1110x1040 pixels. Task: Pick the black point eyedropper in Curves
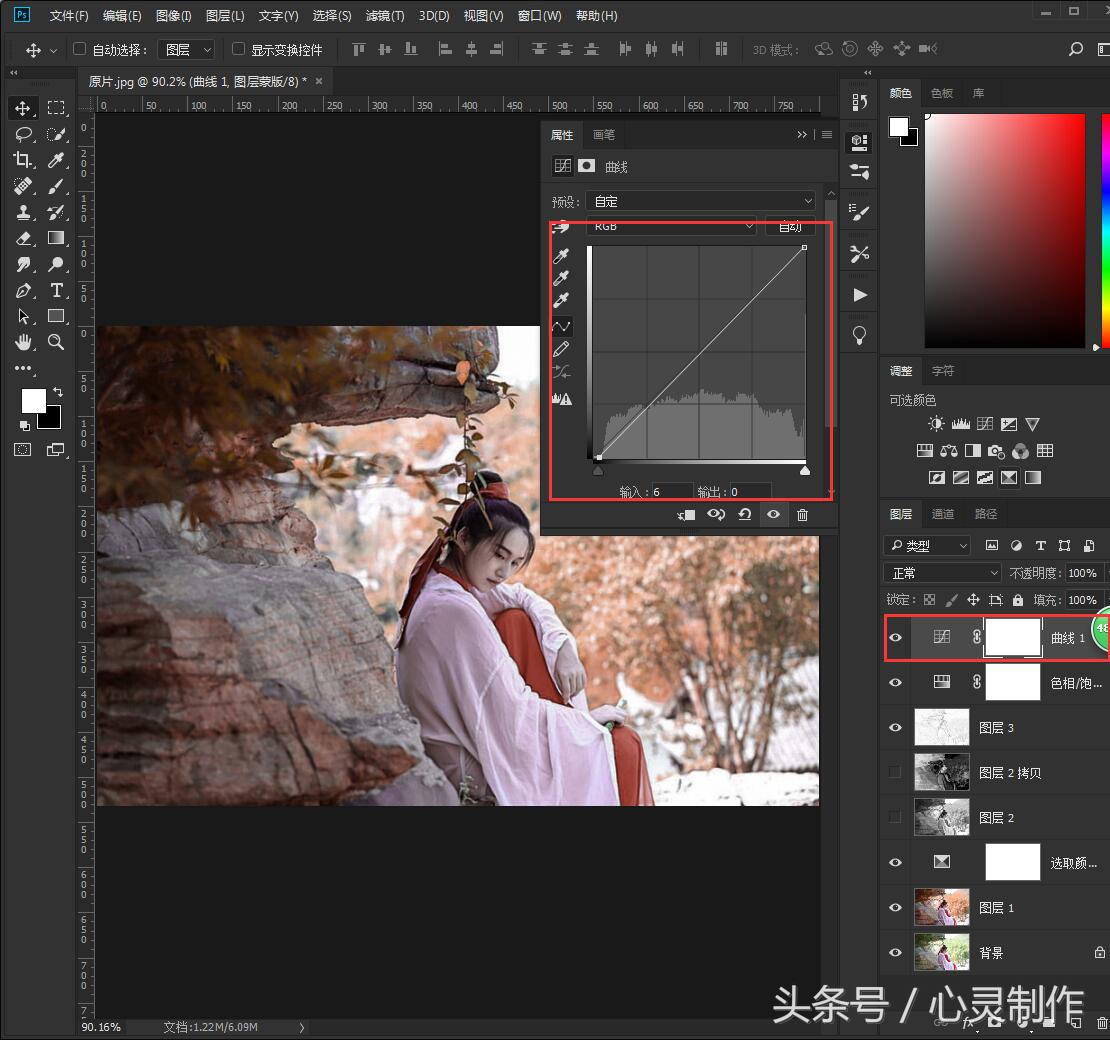[x=561, y=256]
